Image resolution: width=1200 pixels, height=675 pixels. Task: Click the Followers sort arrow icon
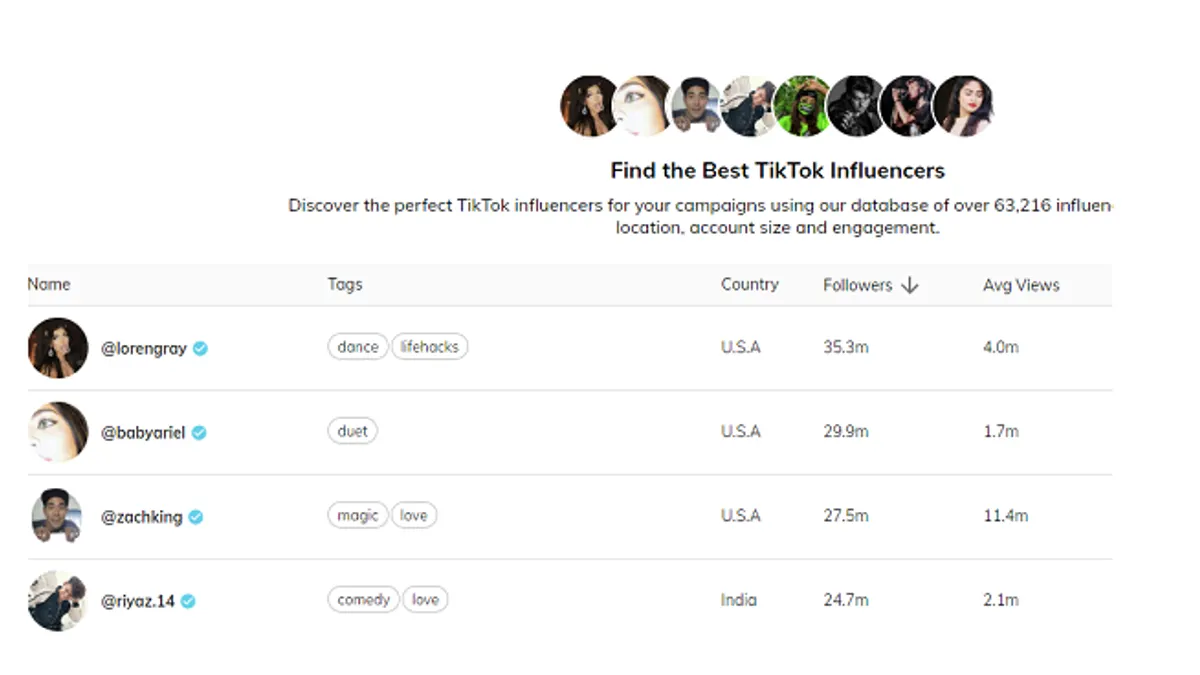click(909, 285)
